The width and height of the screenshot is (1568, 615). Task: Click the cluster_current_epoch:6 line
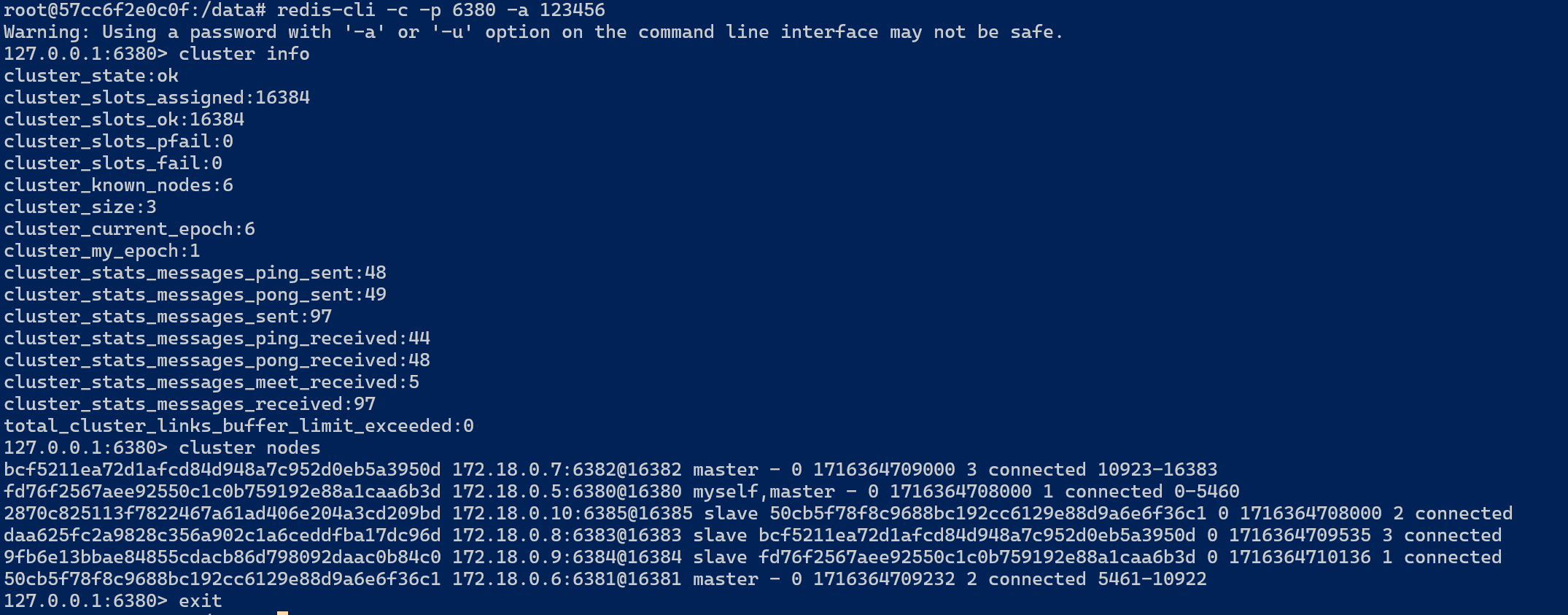click(x=129, y=229)
